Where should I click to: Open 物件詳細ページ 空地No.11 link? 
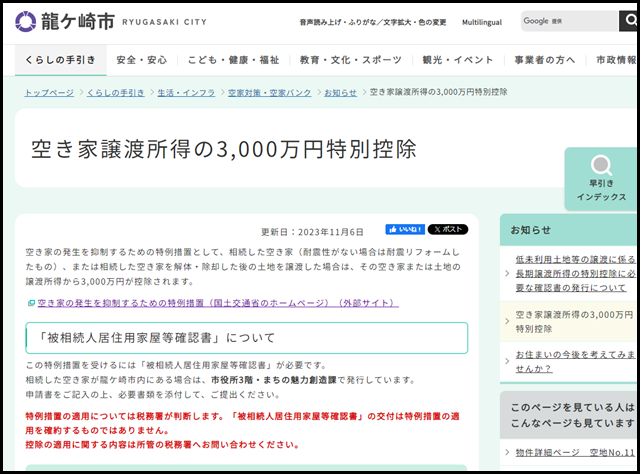575,452
